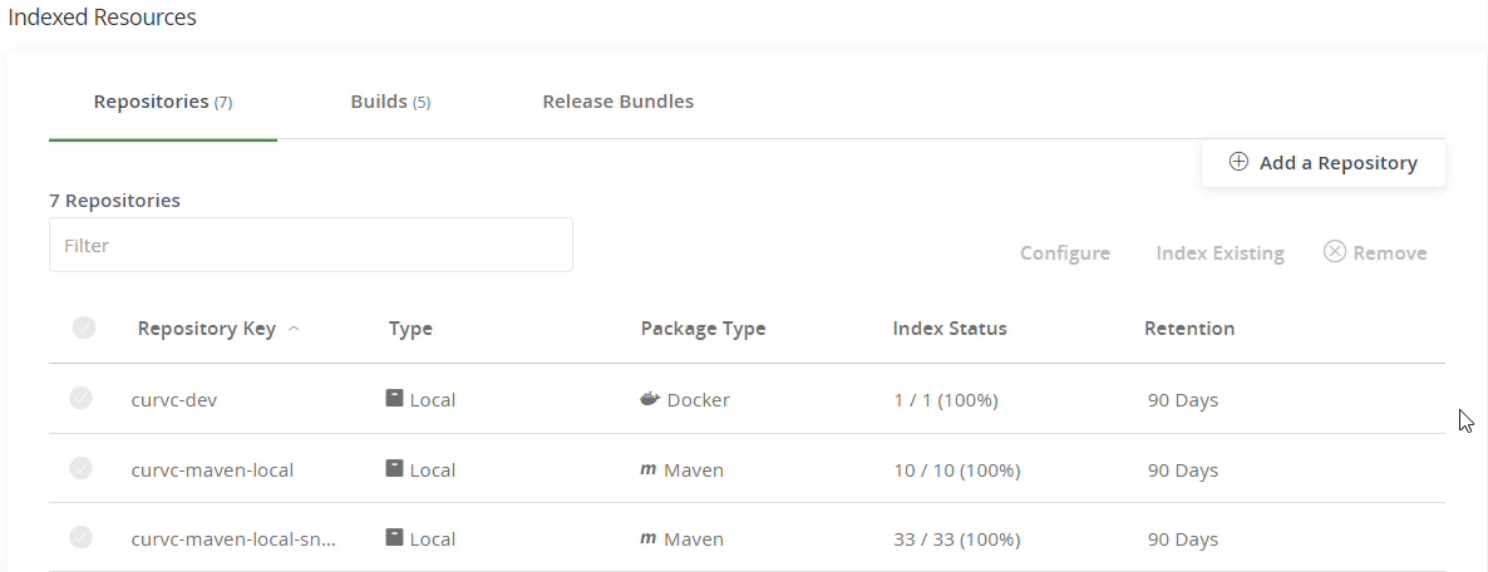Click Maven icon in curvc-maven-local-sn... row
Image resolution: width=1488 pixels, height=572 pixels.
648,538
